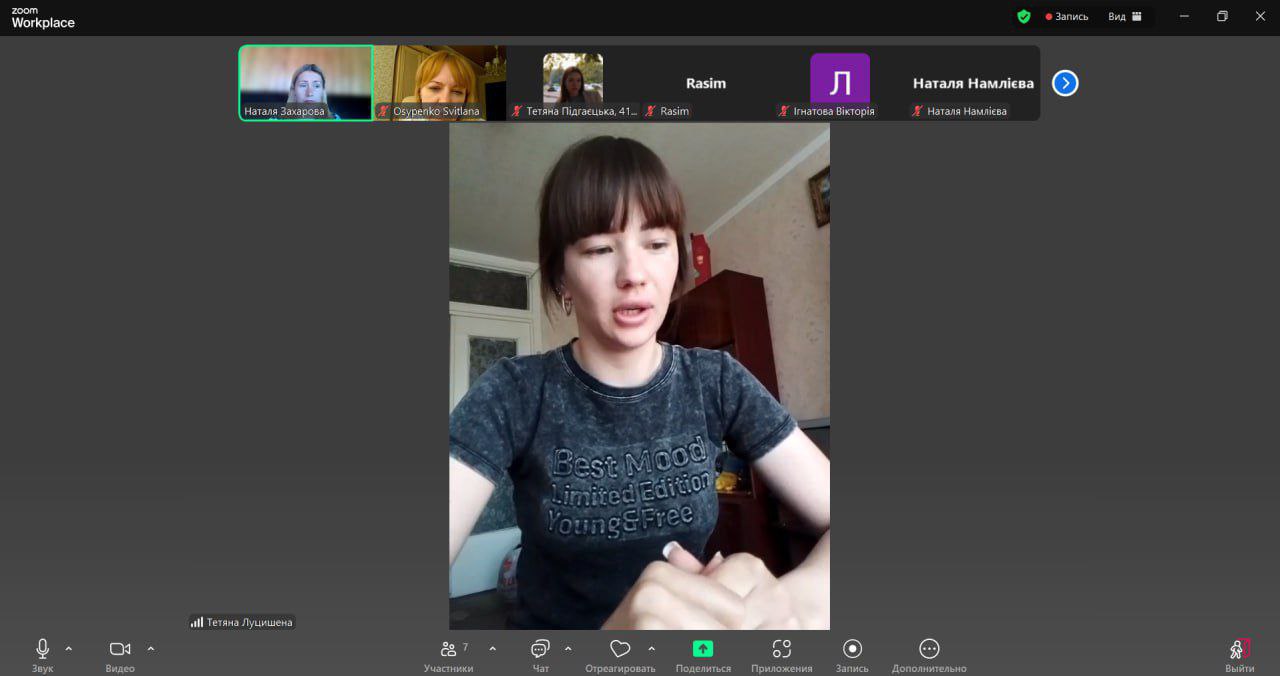Toggle the Запись recording button in toolbar
The image size is (1280, 676).
(x=852, y=650)
